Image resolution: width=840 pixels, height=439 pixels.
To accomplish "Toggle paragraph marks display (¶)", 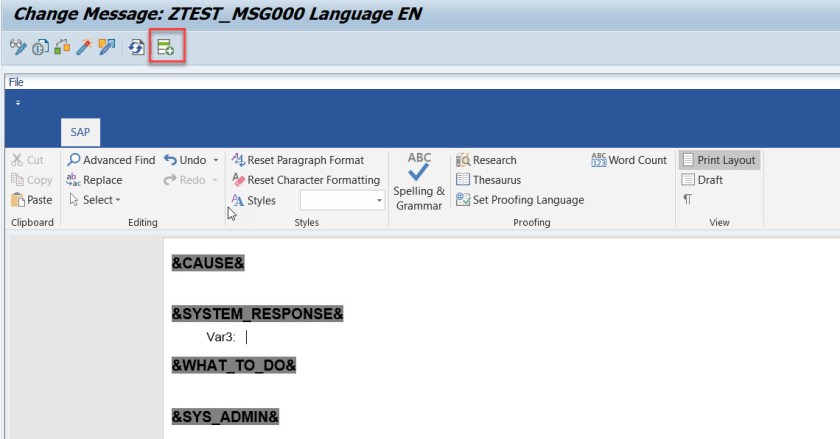I will (687, 199).
